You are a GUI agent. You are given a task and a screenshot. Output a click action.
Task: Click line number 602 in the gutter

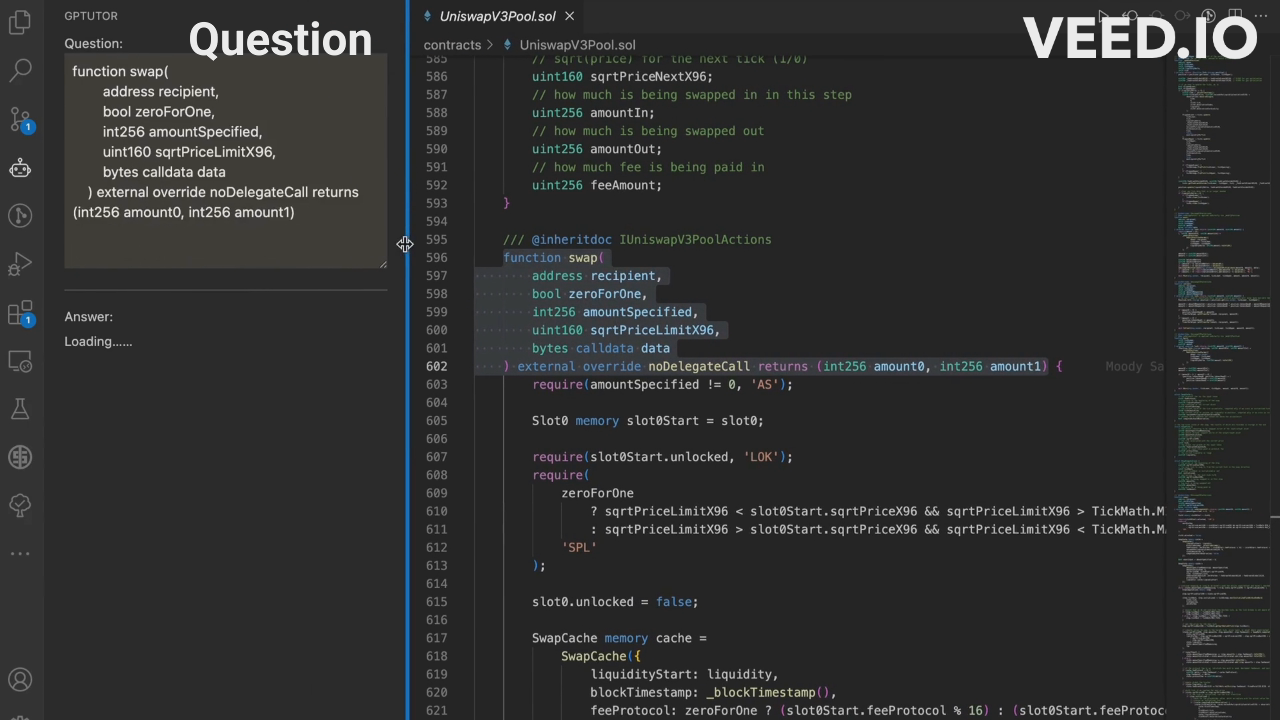click(436, 366)
